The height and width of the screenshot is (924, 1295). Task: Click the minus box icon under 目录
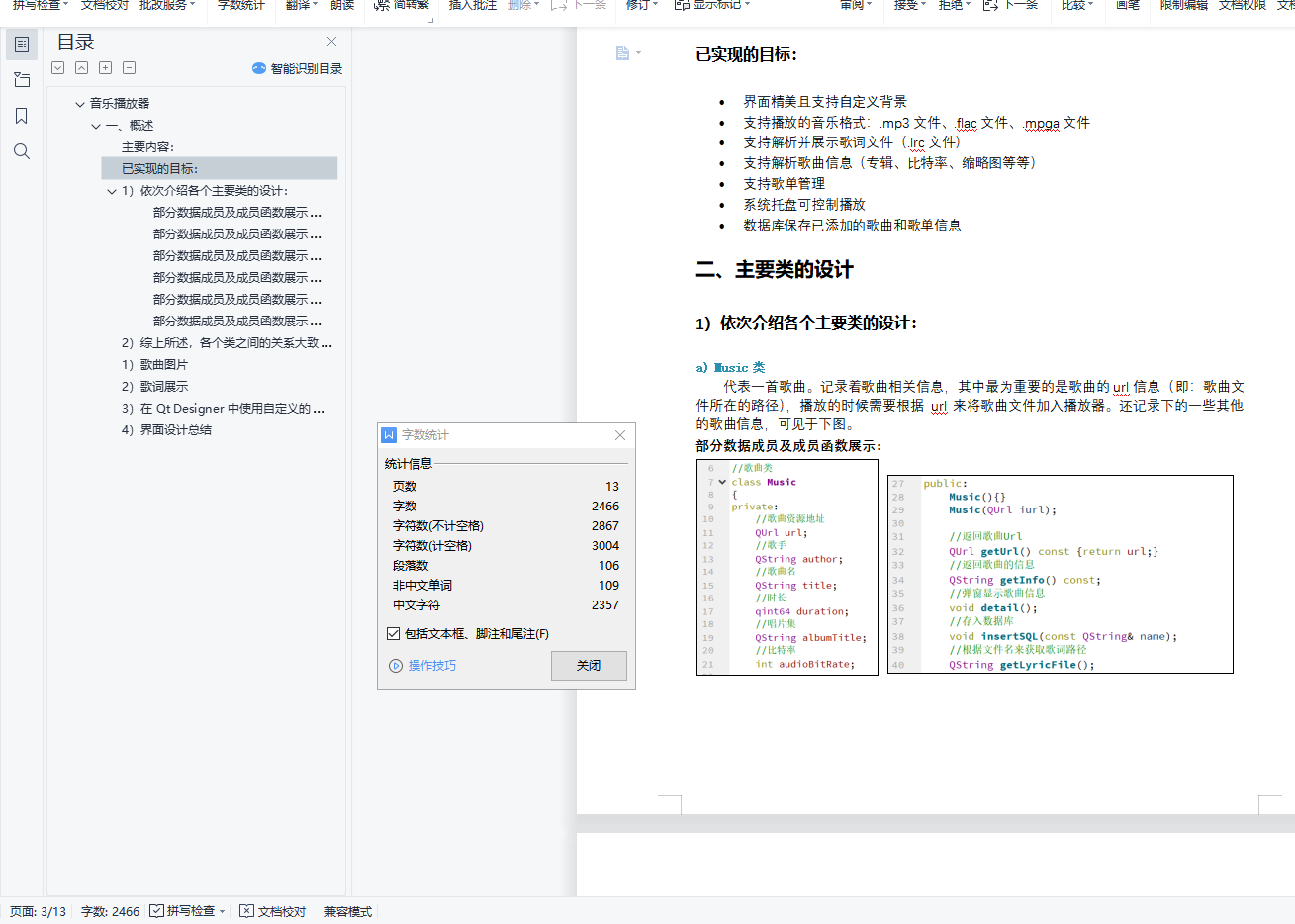pyautogui.click(x=130, y=68)
